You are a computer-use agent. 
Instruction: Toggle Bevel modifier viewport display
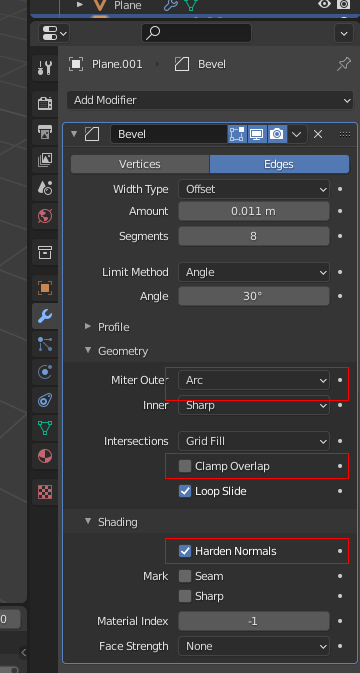[x=257, y=134]
